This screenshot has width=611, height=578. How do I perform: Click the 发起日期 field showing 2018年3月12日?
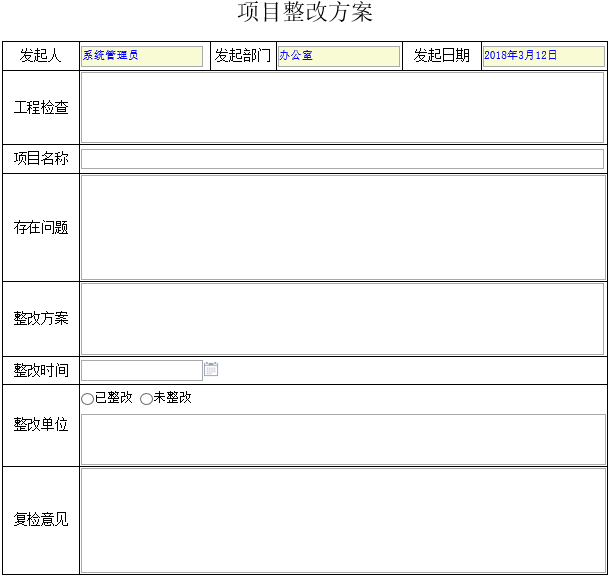click(543, 56)
